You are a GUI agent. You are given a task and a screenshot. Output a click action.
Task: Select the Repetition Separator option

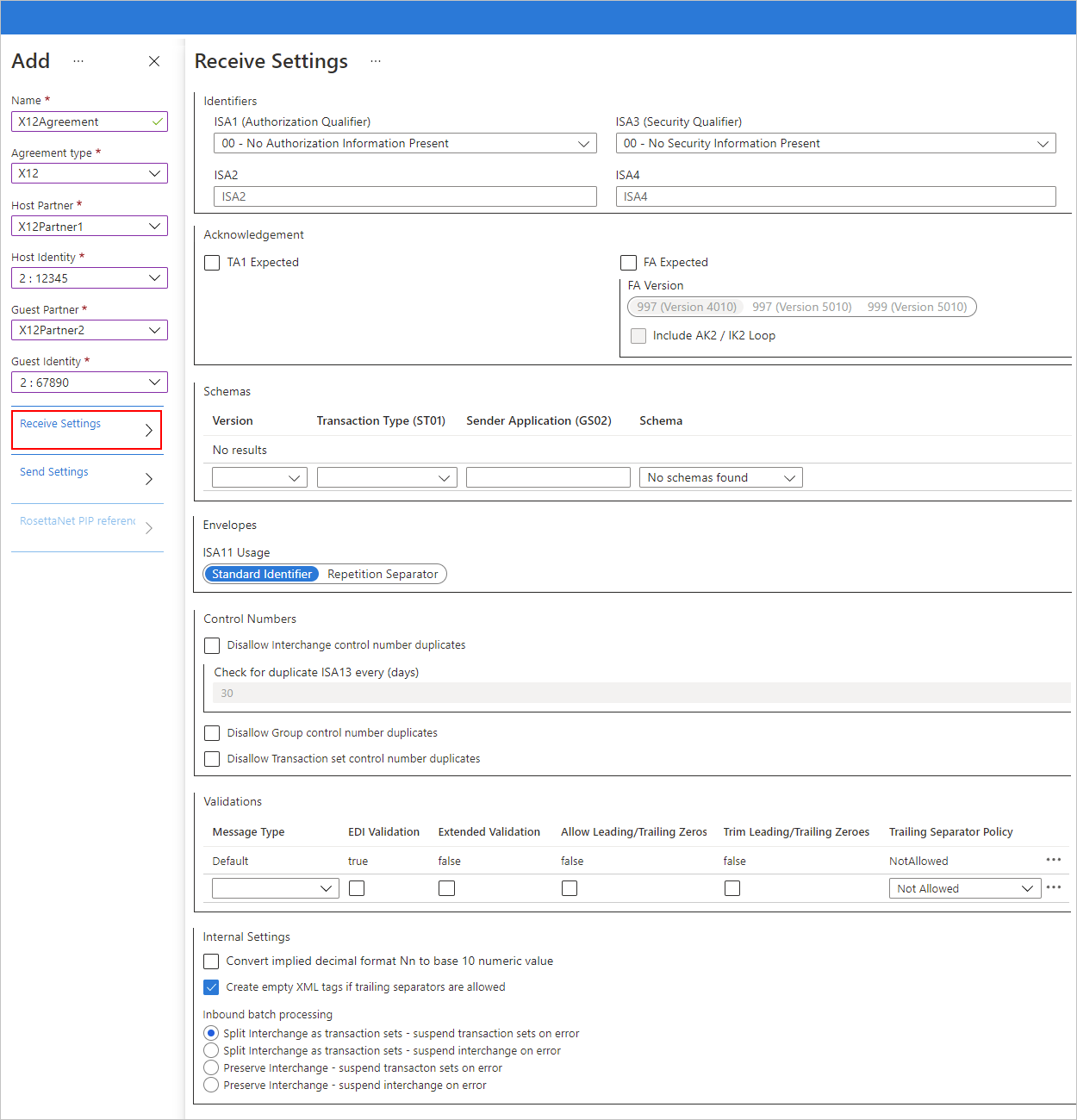point(383,574)
